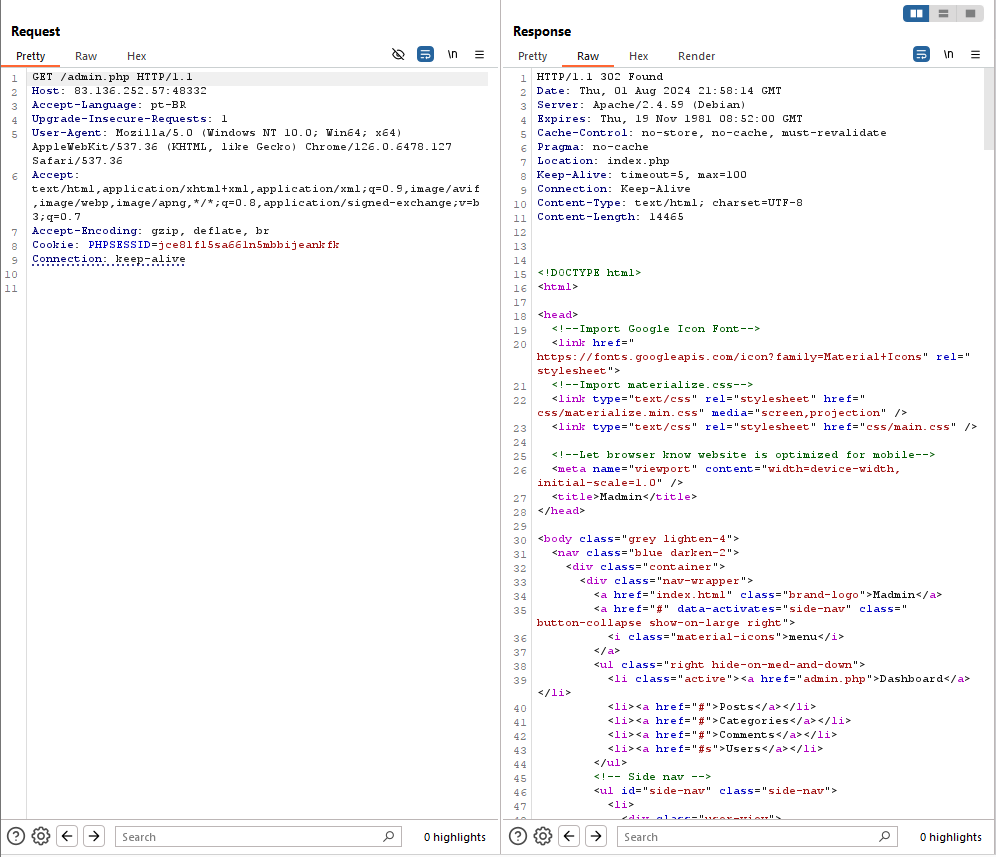Image resolution: width=996 pixels, height=857 pixels.
Task: Select the Pretty tab in Request
Action: click(x=30, y=56)
